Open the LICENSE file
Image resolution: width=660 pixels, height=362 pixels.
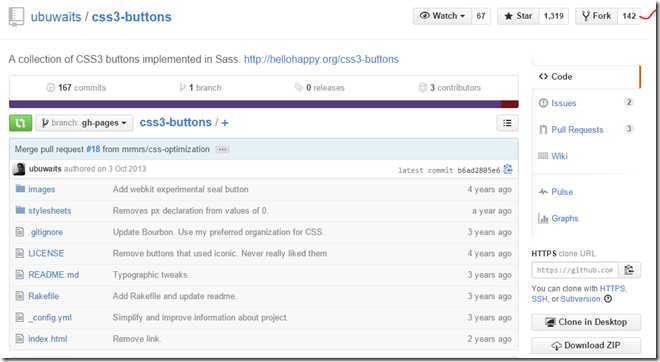point(46,253)
